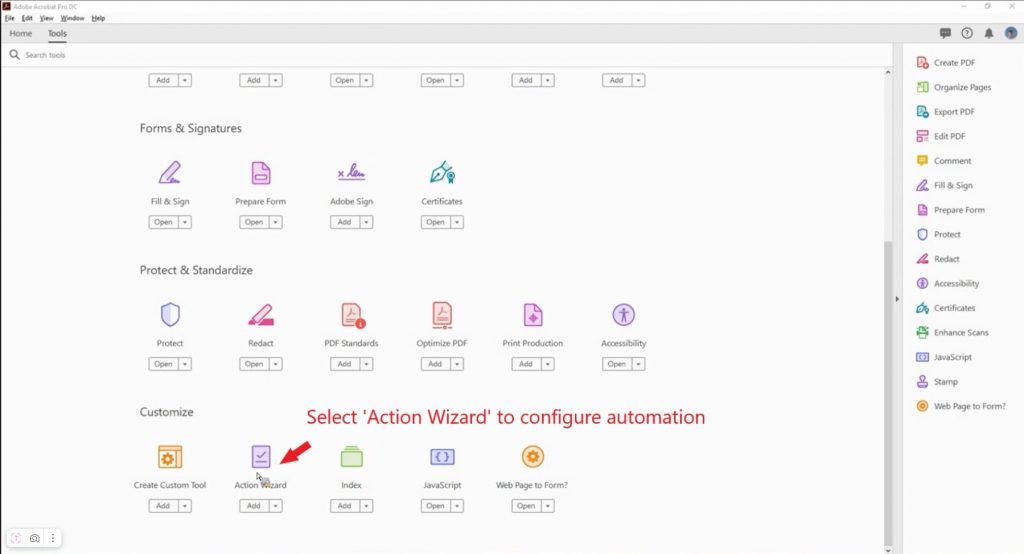Image resolution: width=1024 pixels, height=554 pixels.
Task: Click Add button under Create Custom Tool
Action: click(163, 506)
